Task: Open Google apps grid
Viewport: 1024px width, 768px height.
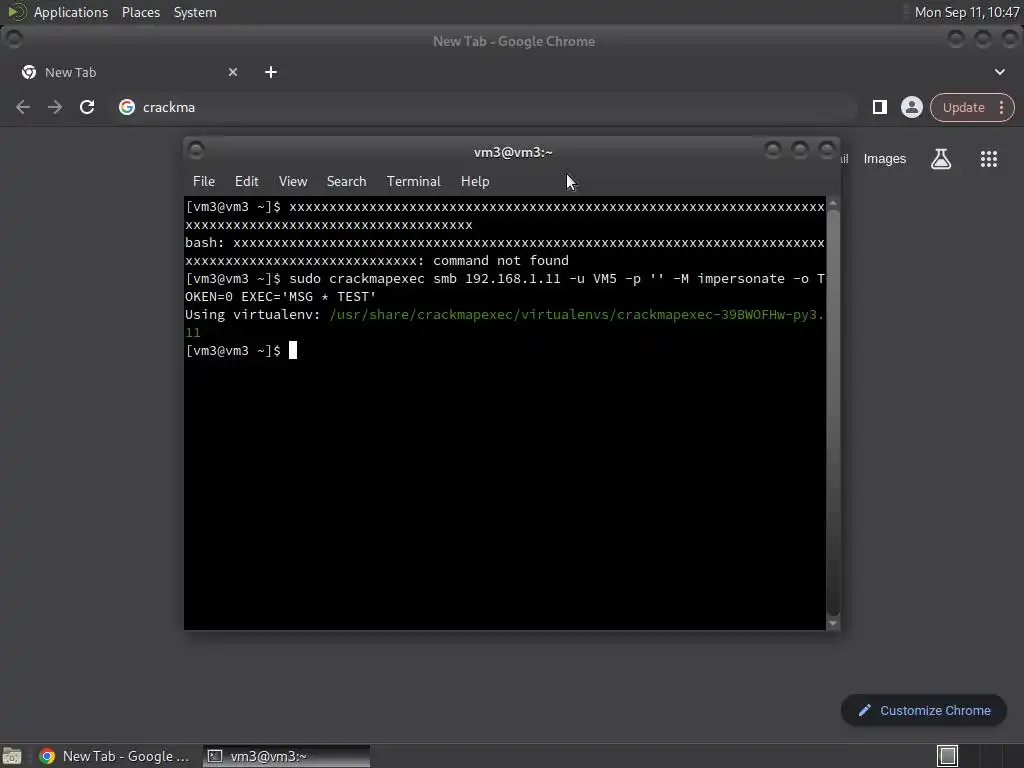Action: point(989,159)
